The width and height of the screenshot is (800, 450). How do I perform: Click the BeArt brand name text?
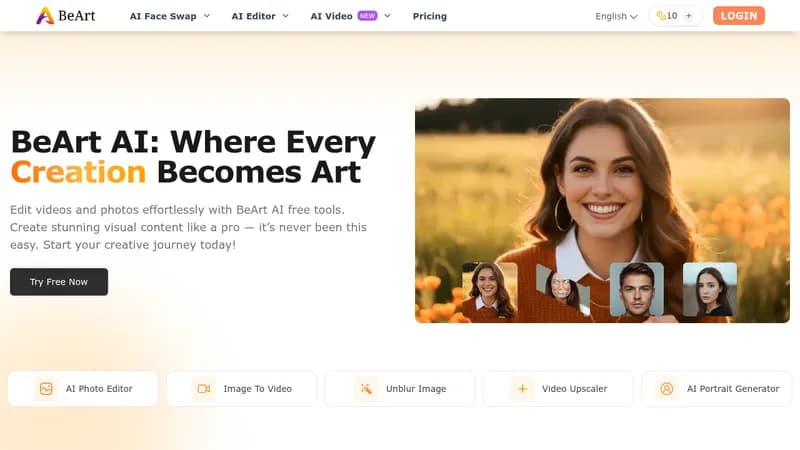pos(77,16)
